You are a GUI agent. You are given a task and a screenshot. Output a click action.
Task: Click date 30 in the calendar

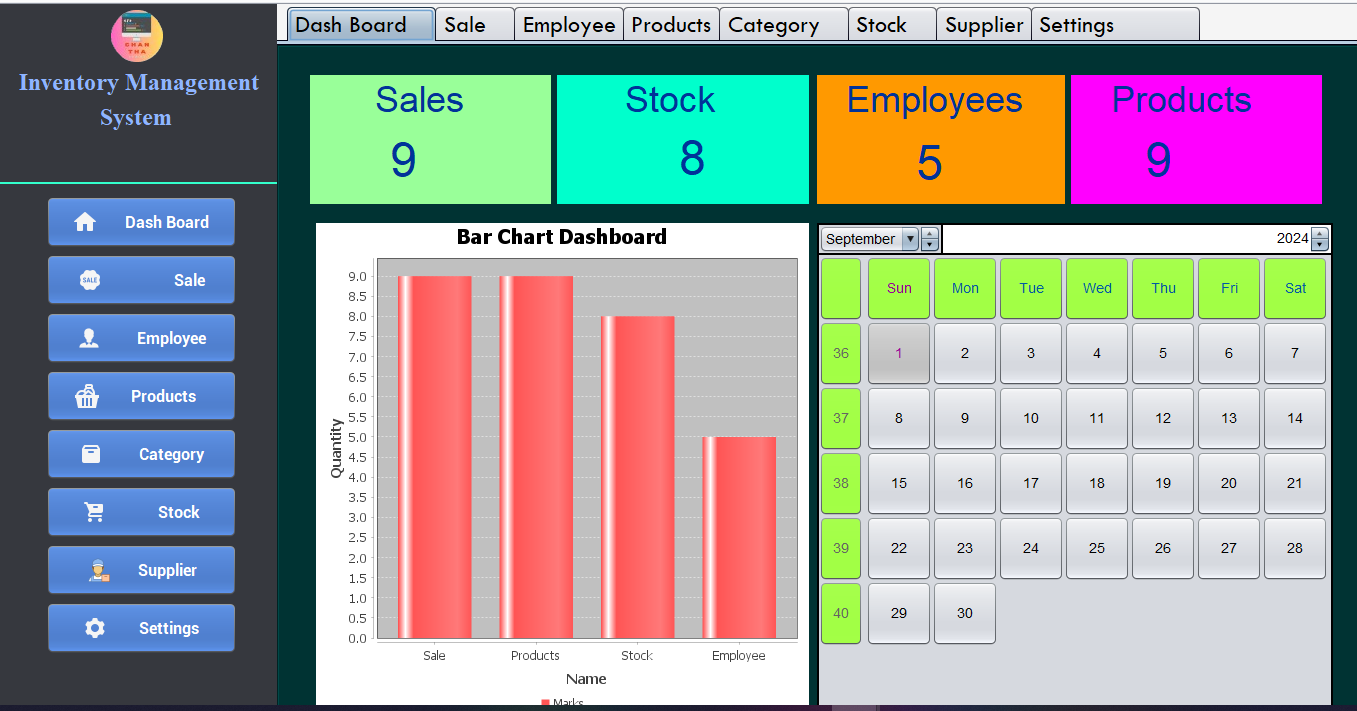tap(964, 613)
